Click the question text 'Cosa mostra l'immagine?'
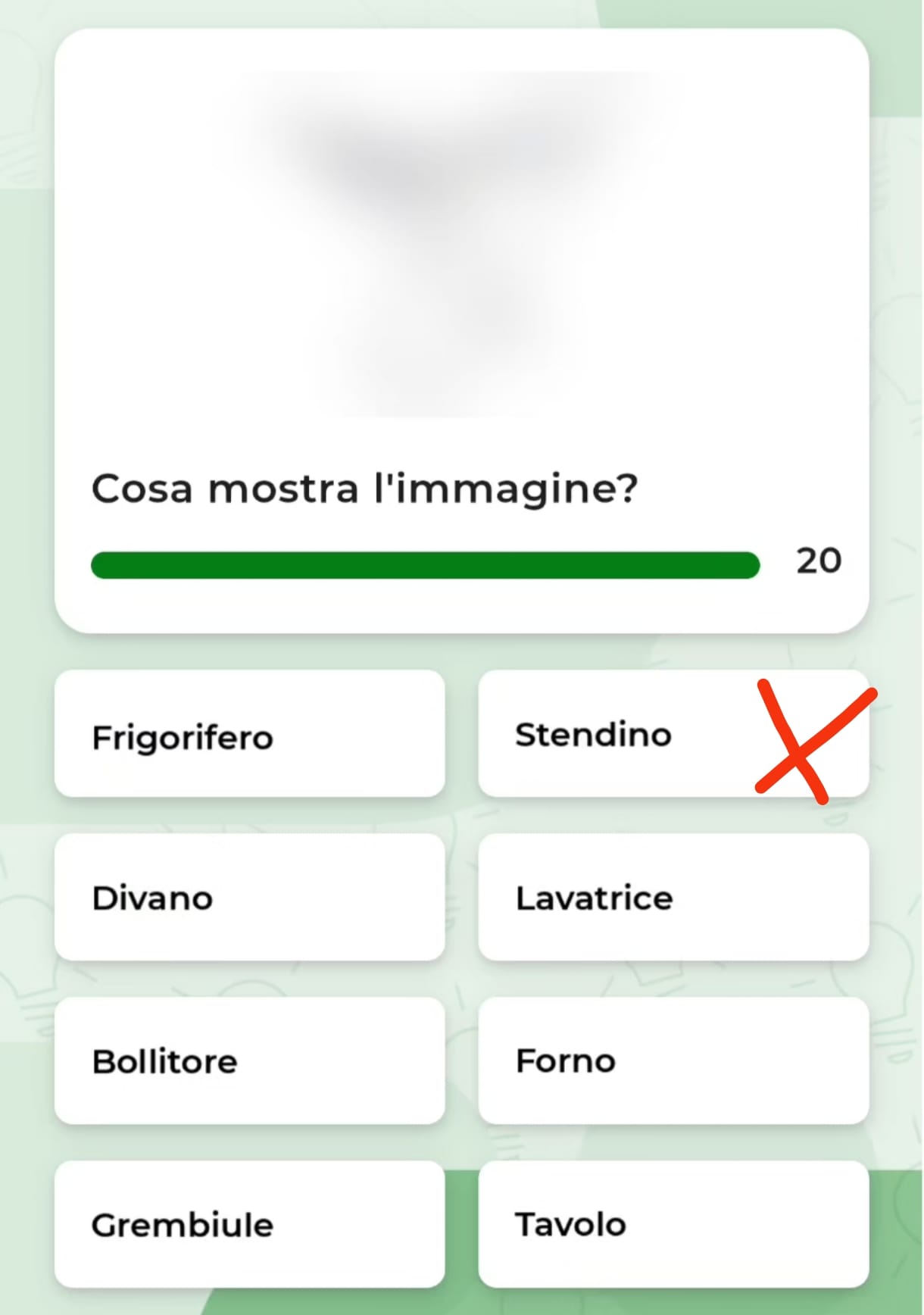The height and width of the screenshot is (1315, 924). 365,489
